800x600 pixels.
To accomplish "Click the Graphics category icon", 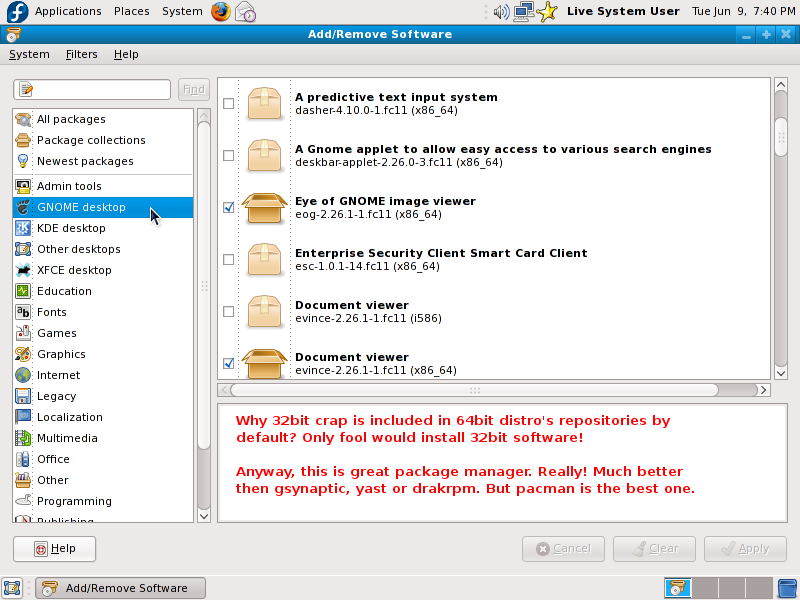I will tap(23, 354).
